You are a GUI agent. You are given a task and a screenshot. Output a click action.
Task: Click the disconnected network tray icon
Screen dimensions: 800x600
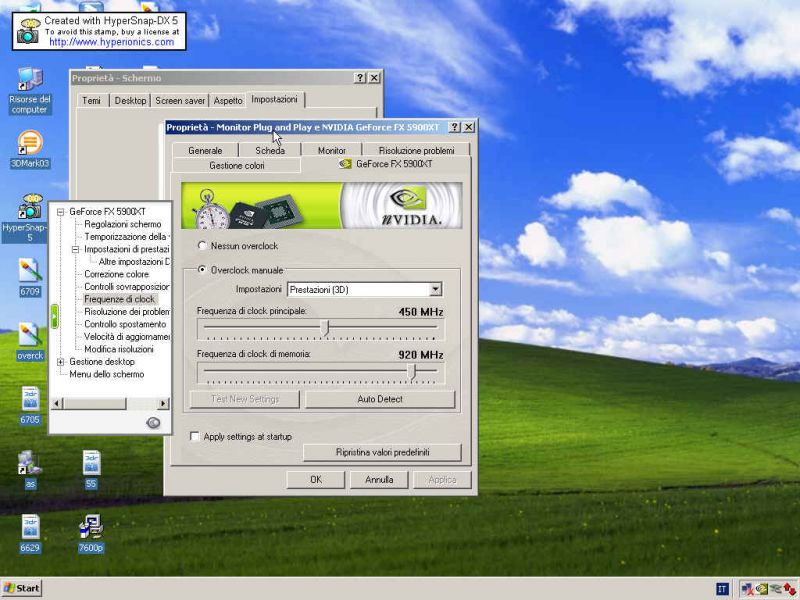(747, 589)
